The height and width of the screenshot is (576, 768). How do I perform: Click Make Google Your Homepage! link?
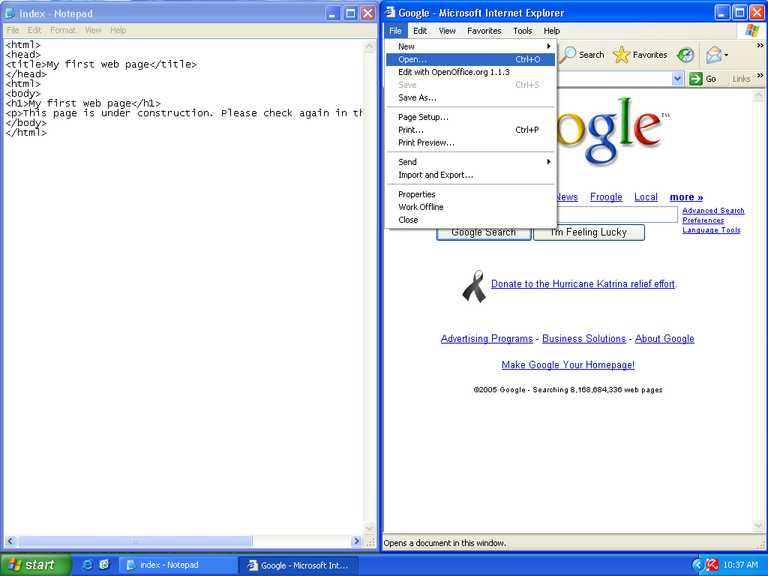click(x=568, y=365)
